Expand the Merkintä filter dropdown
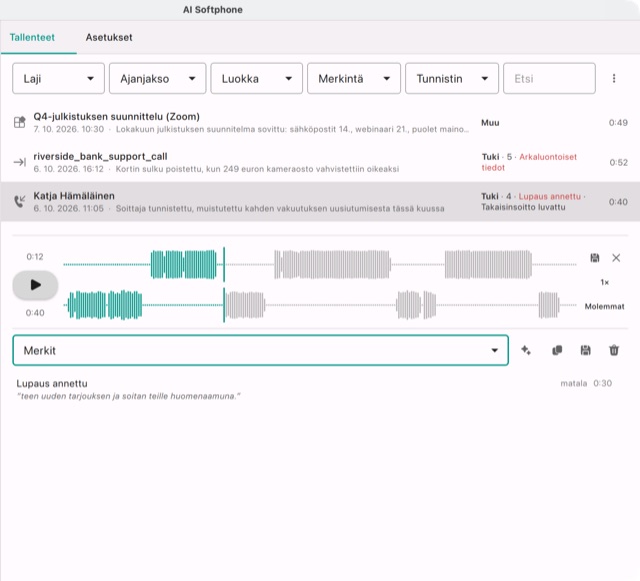 [354, 78]
